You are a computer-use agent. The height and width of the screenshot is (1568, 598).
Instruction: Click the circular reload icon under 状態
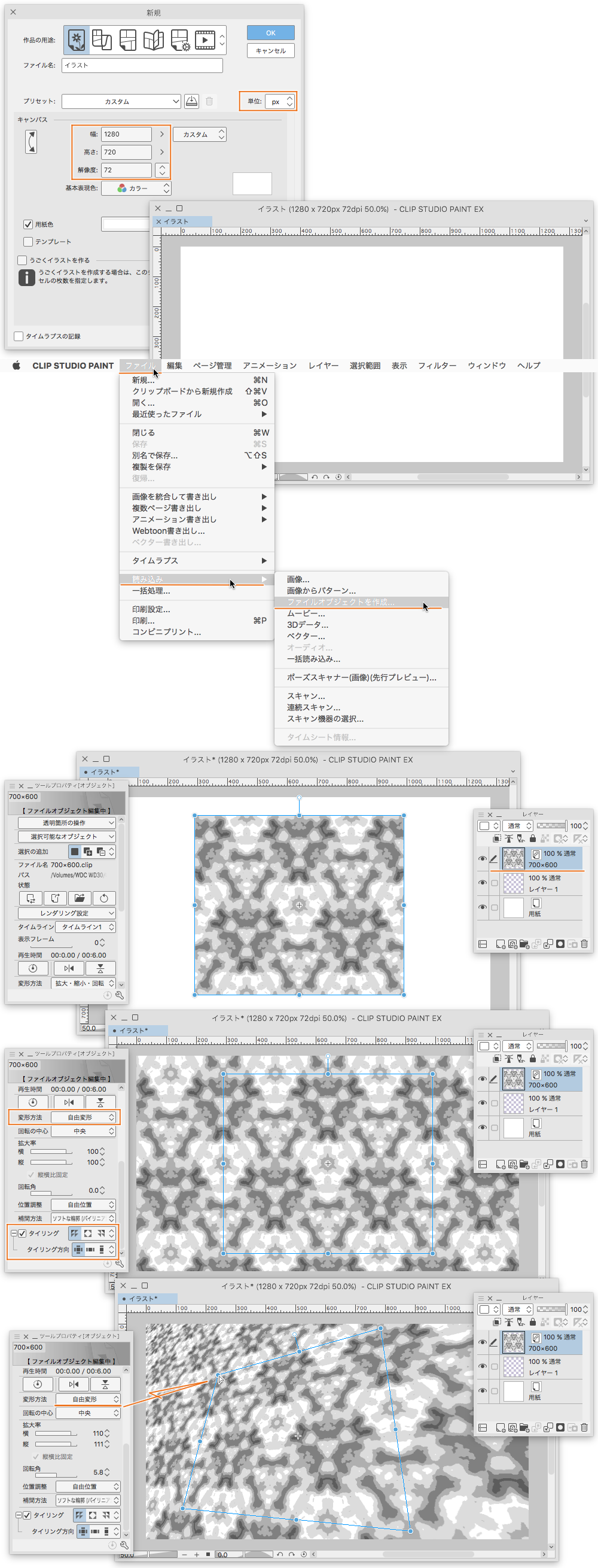tap(104, 898)
